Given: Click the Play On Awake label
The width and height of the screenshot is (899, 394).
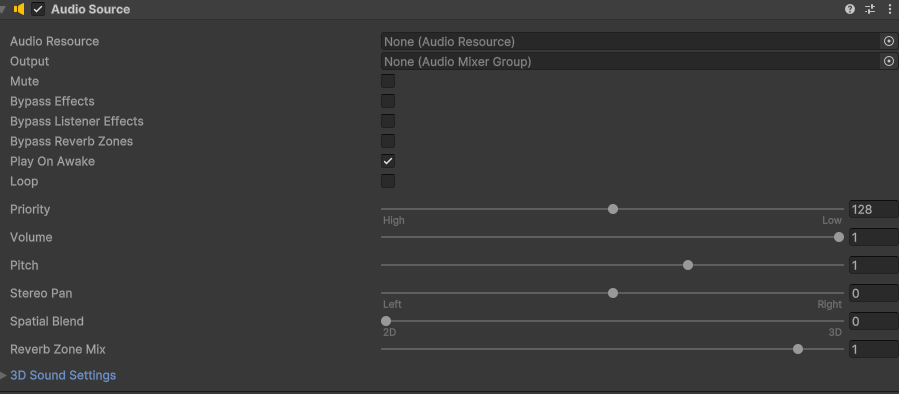Looking at the screenshot, I should click(x=52, y=161).
